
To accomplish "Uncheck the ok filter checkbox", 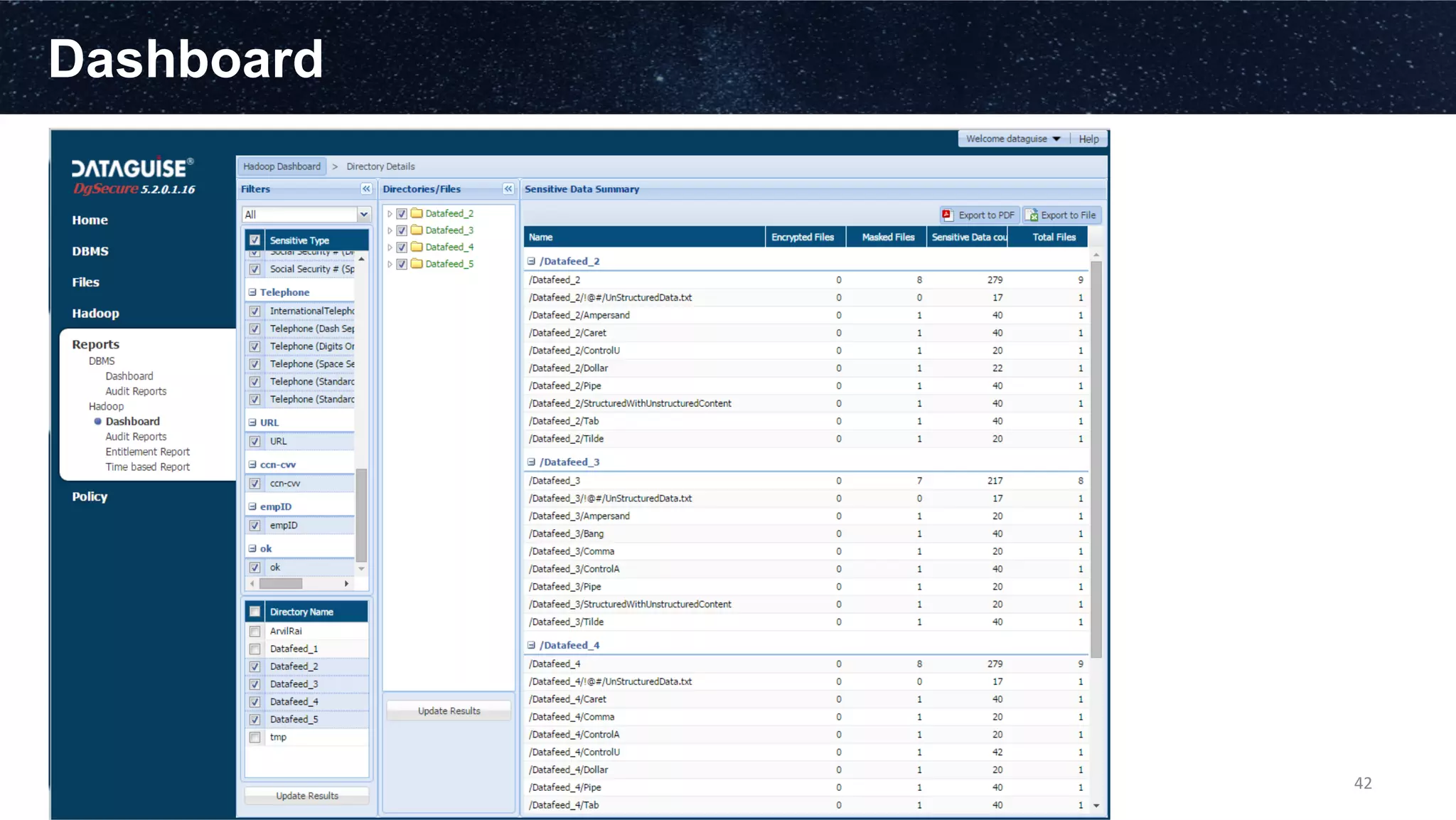I will point(255,568).
